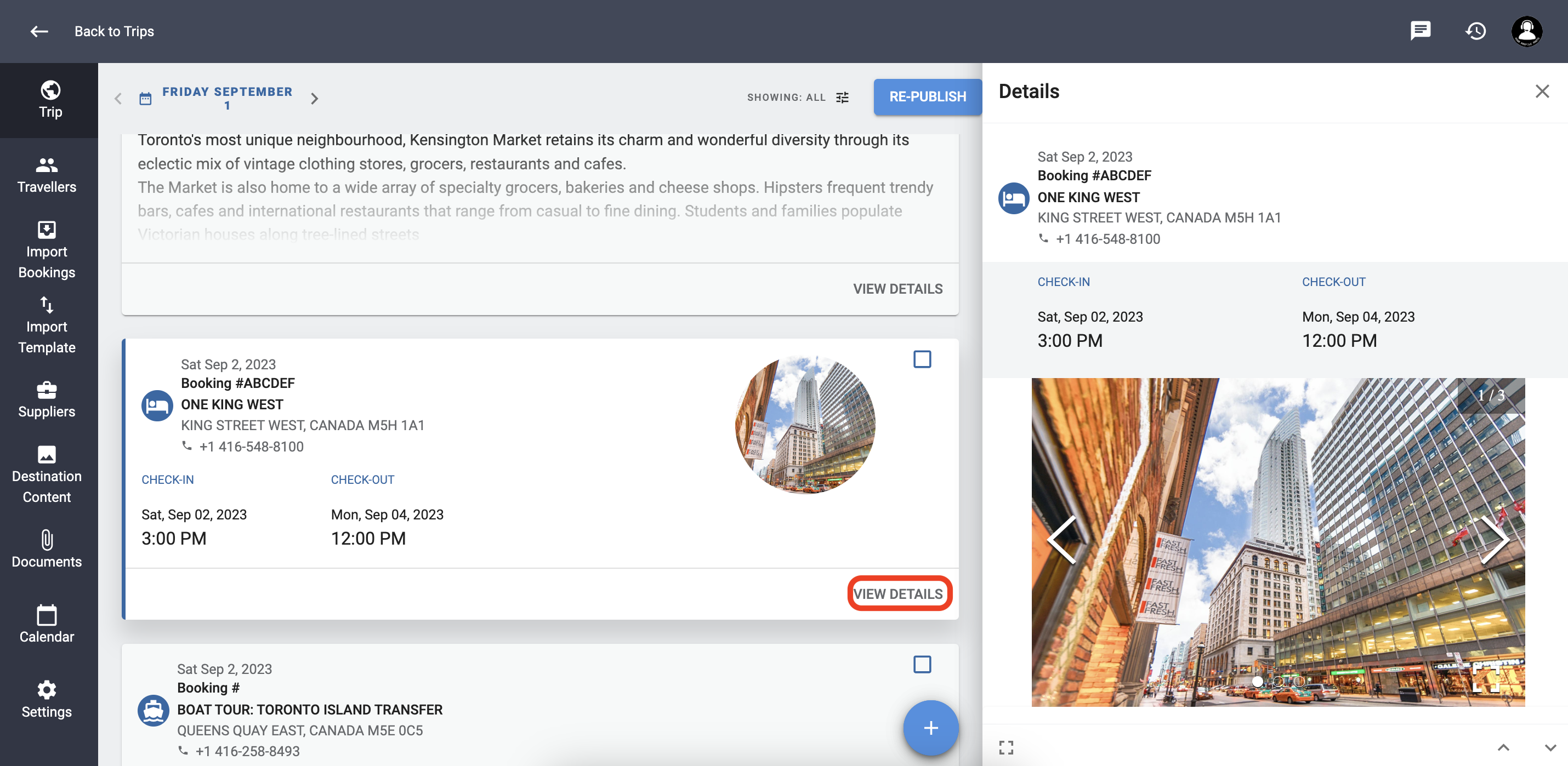The width and height of the screenshot is (1568, 766).
Task: Close the Details panel
Action: 1542,92
